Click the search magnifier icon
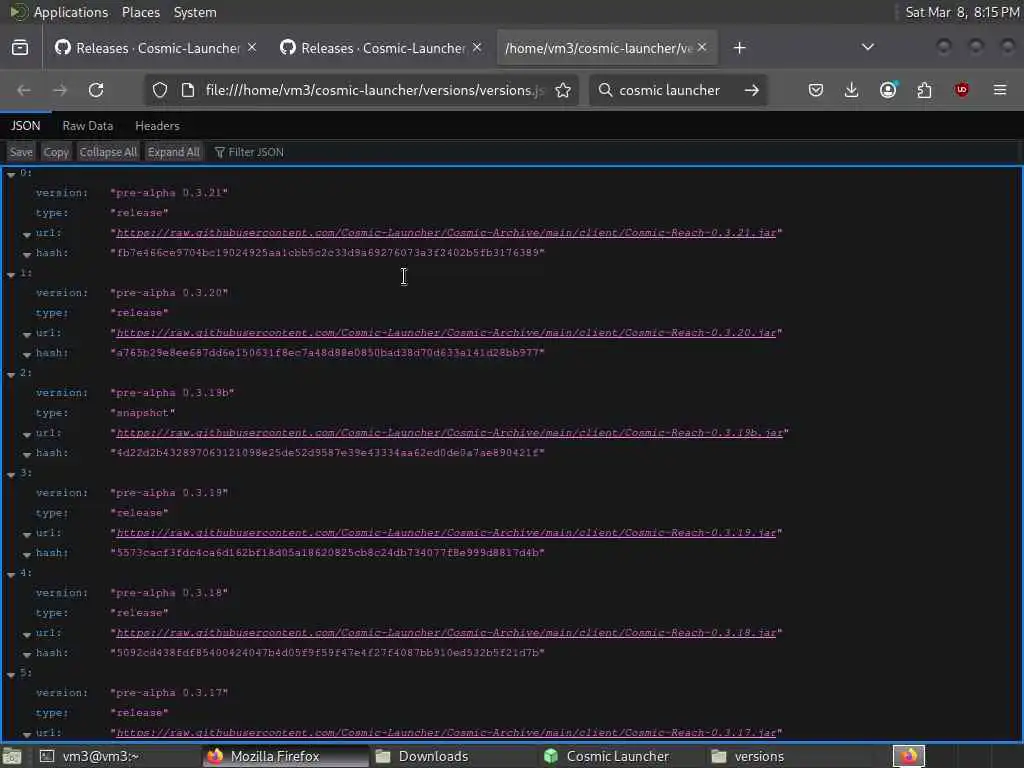Image resolution: width=1024 pixels, height=768 pixels. 605,90
